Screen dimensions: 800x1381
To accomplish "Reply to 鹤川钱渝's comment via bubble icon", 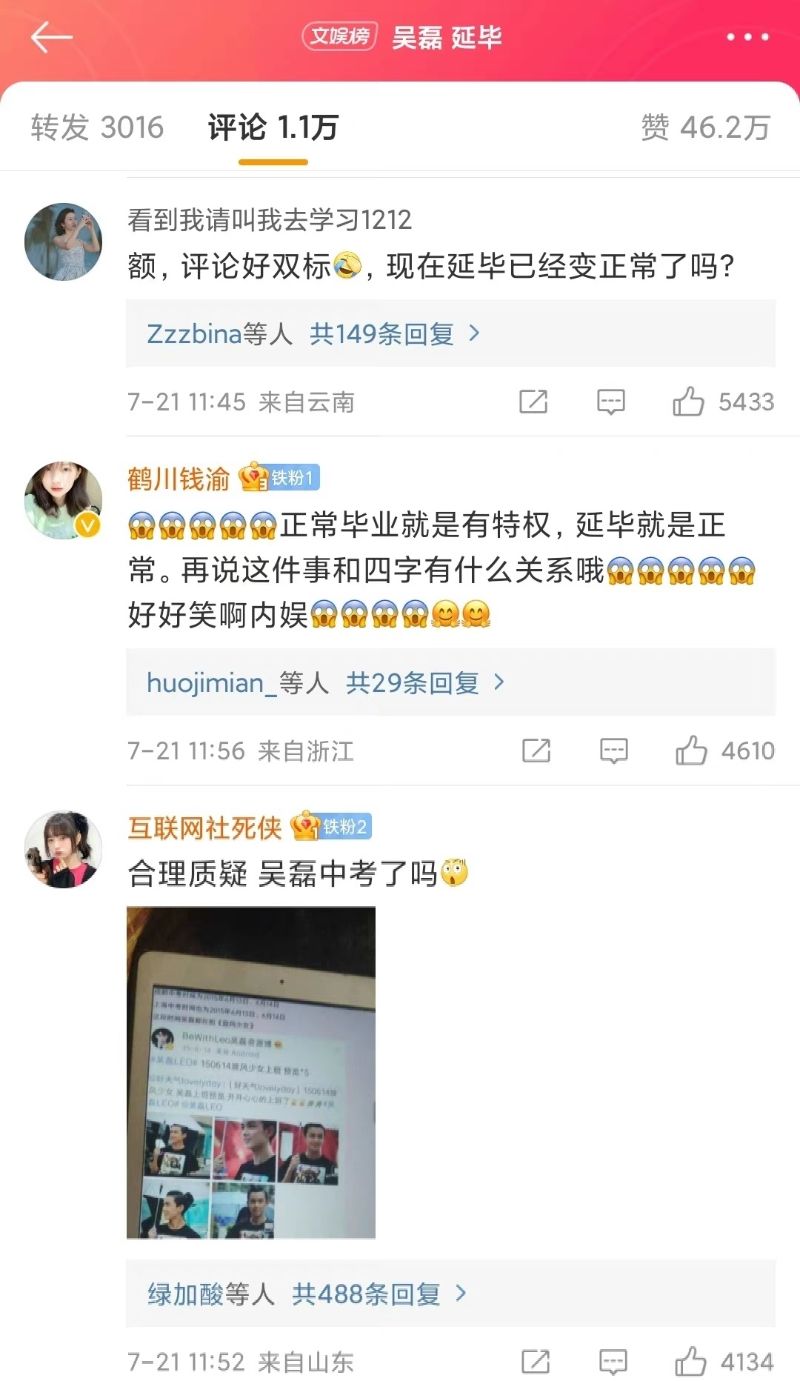I will pyautogui.click(x=614, y=750).
